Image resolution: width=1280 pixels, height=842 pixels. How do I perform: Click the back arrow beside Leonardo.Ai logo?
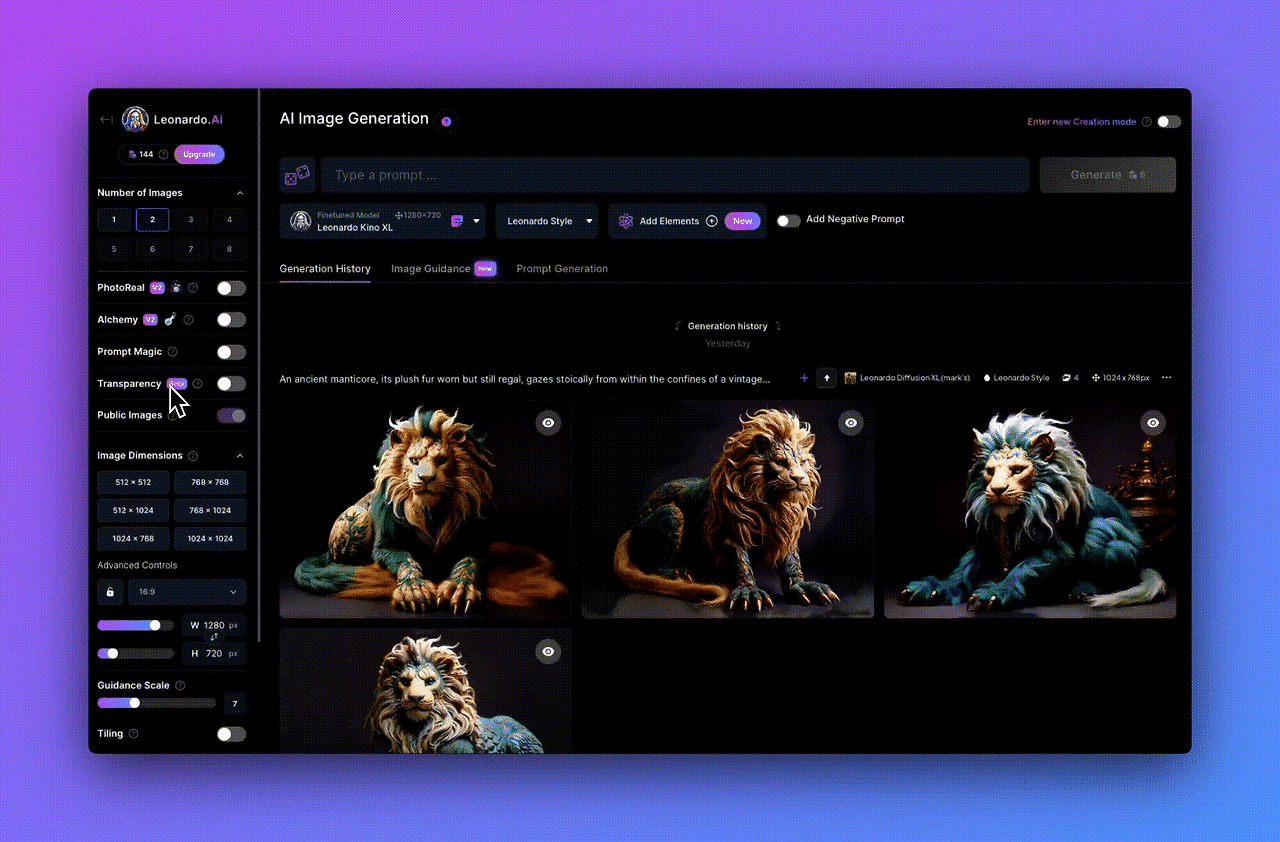coord(106,120)
